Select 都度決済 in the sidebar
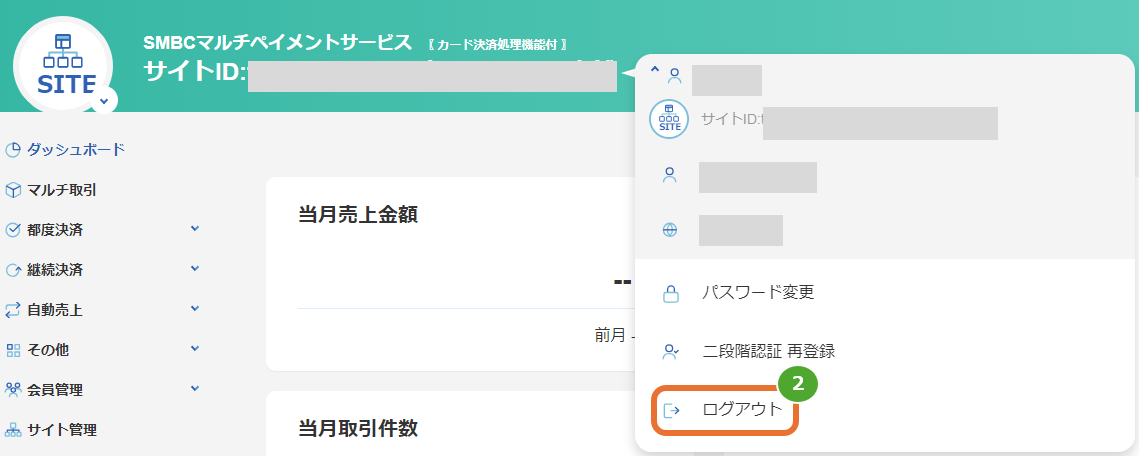This screenshot has width=1140, height=456. [x=55, y=230]
